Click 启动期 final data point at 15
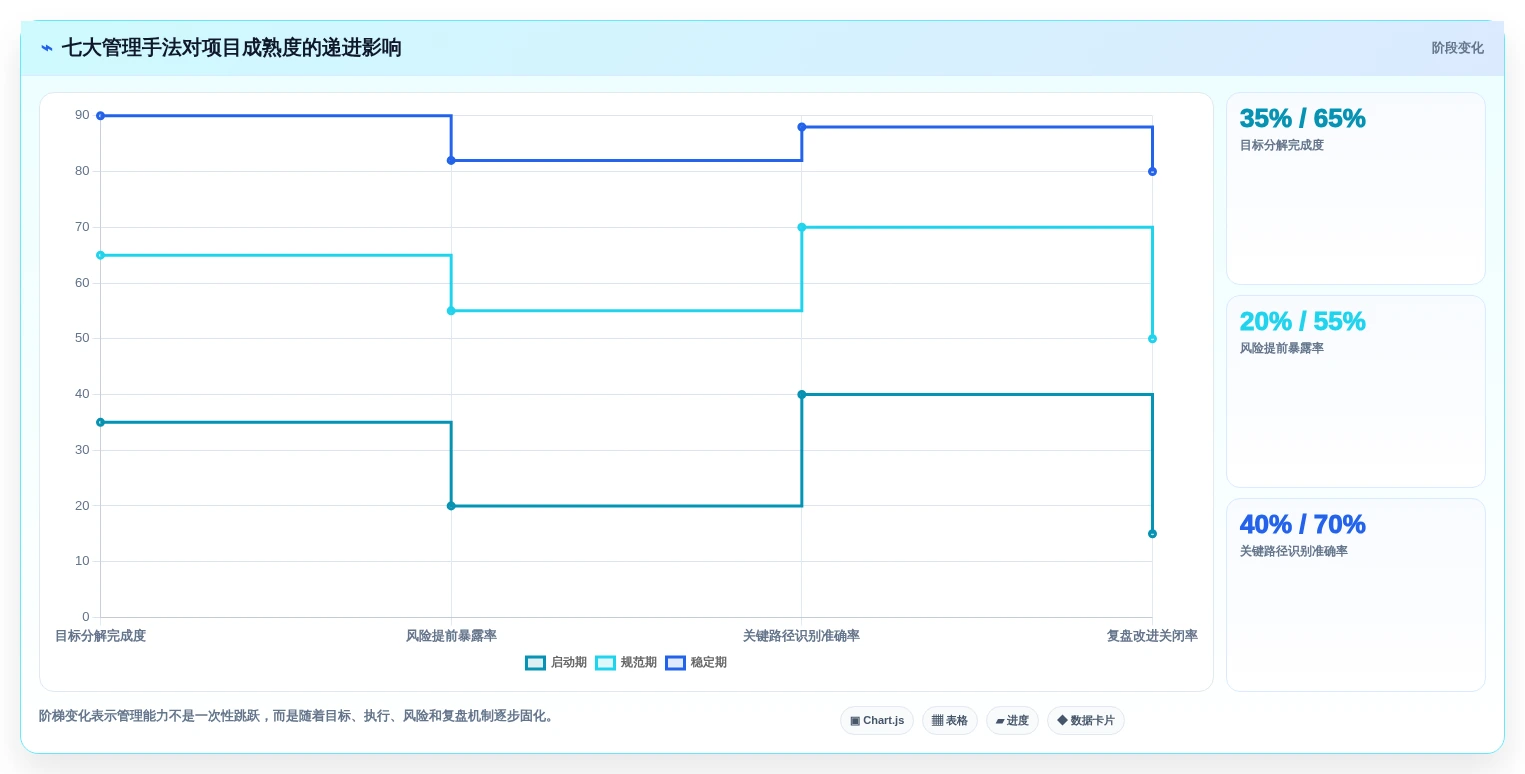This screenshot has height=774, width=1525. point(1152,534)
